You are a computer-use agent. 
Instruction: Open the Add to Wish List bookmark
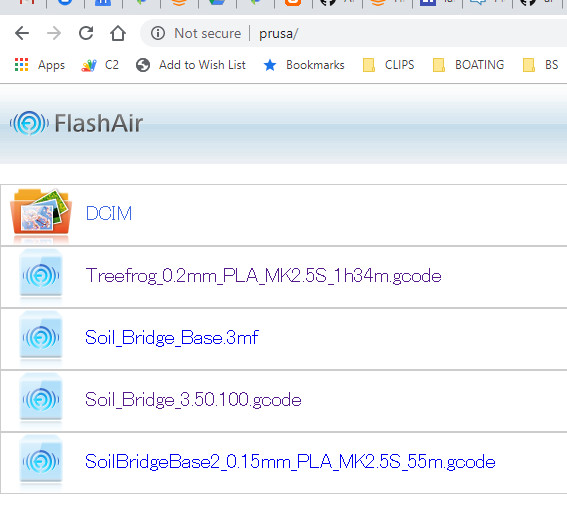point(191,65)
